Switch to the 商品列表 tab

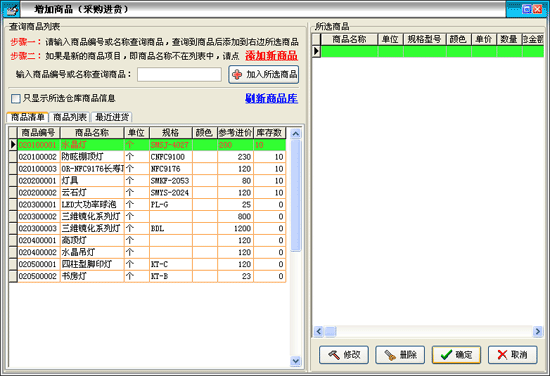point(70,117)
